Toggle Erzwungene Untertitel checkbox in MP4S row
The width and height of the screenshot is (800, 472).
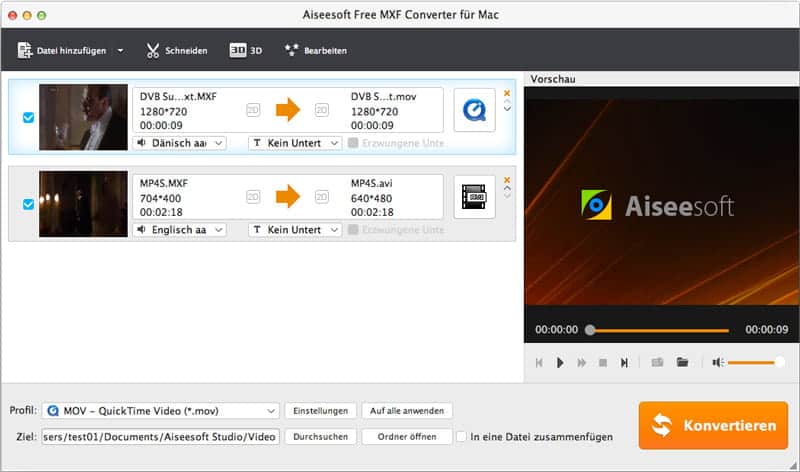tap(353, 230)
